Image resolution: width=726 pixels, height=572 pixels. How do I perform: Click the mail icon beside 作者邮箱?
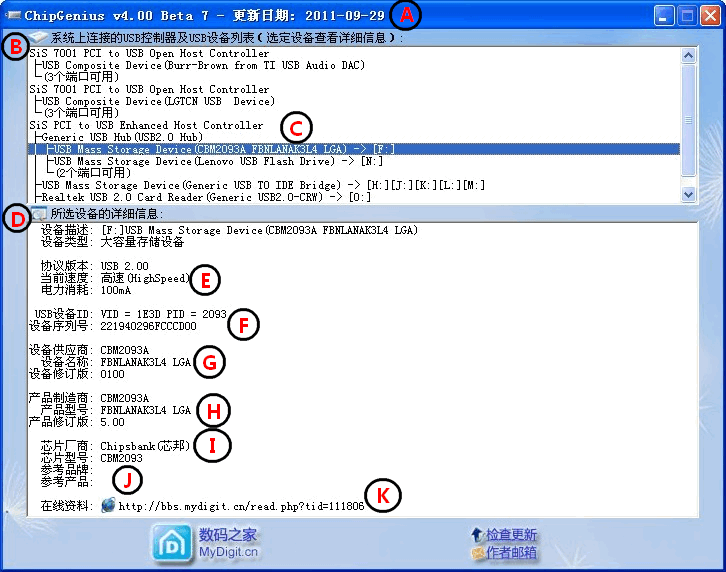pyautogui.click(x=477, y=553)
